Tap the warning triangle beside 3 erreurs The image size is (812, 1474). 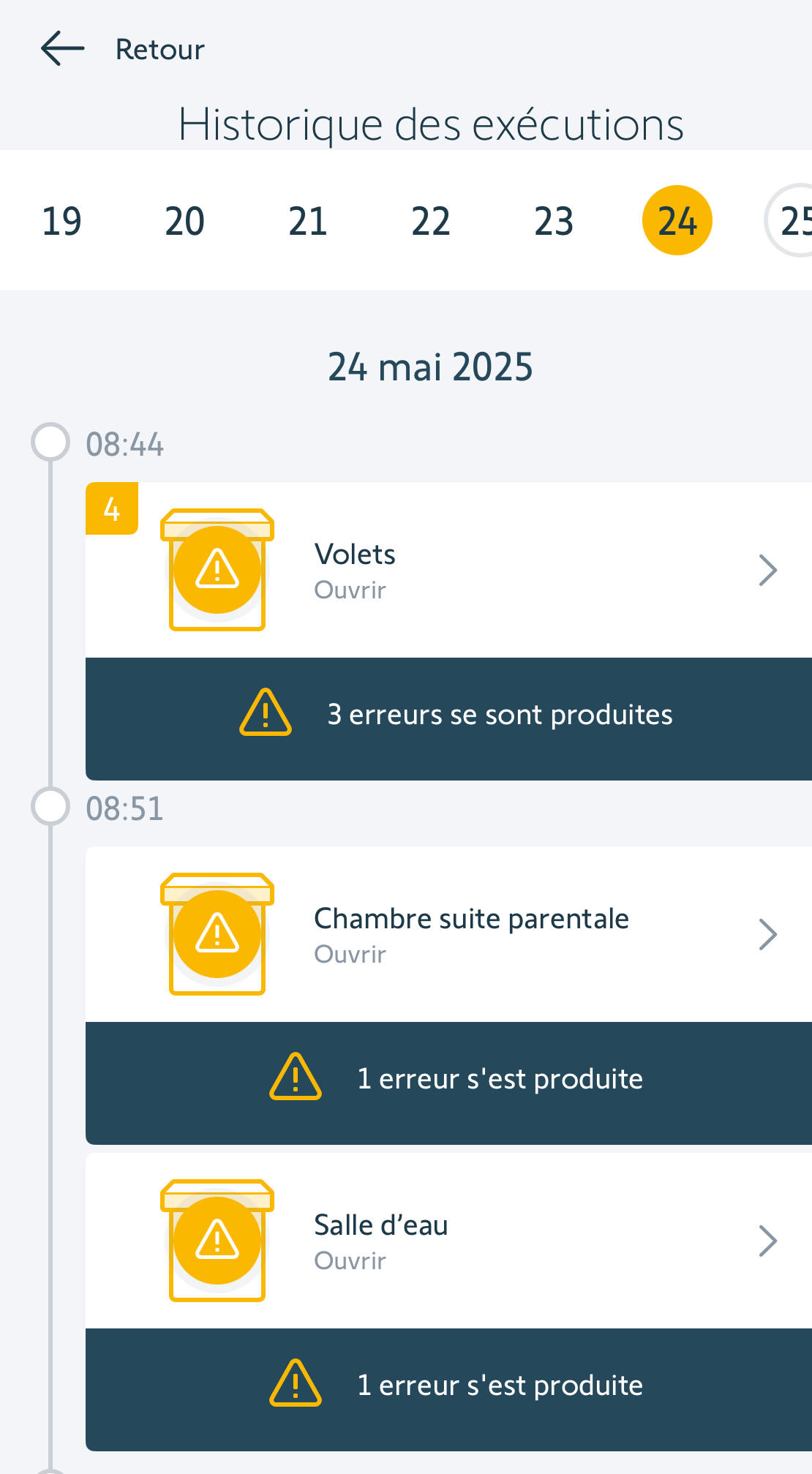pyautogui.click(x=266, y=712)
